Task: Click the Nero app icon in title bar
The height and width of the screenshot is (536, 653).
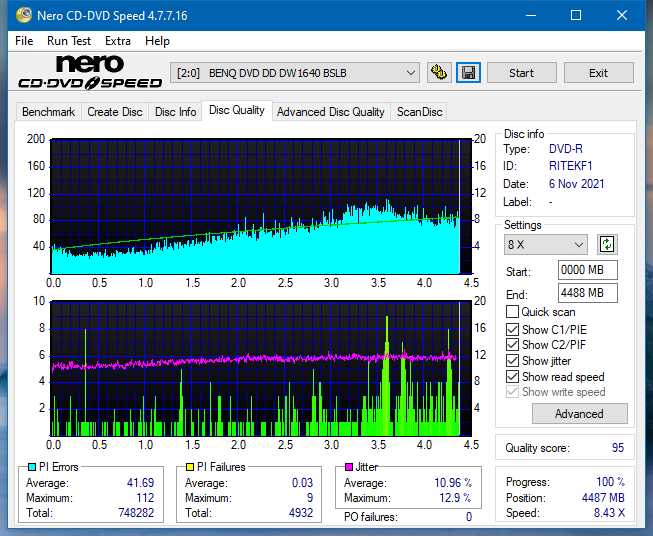Action: pos(23,15)
